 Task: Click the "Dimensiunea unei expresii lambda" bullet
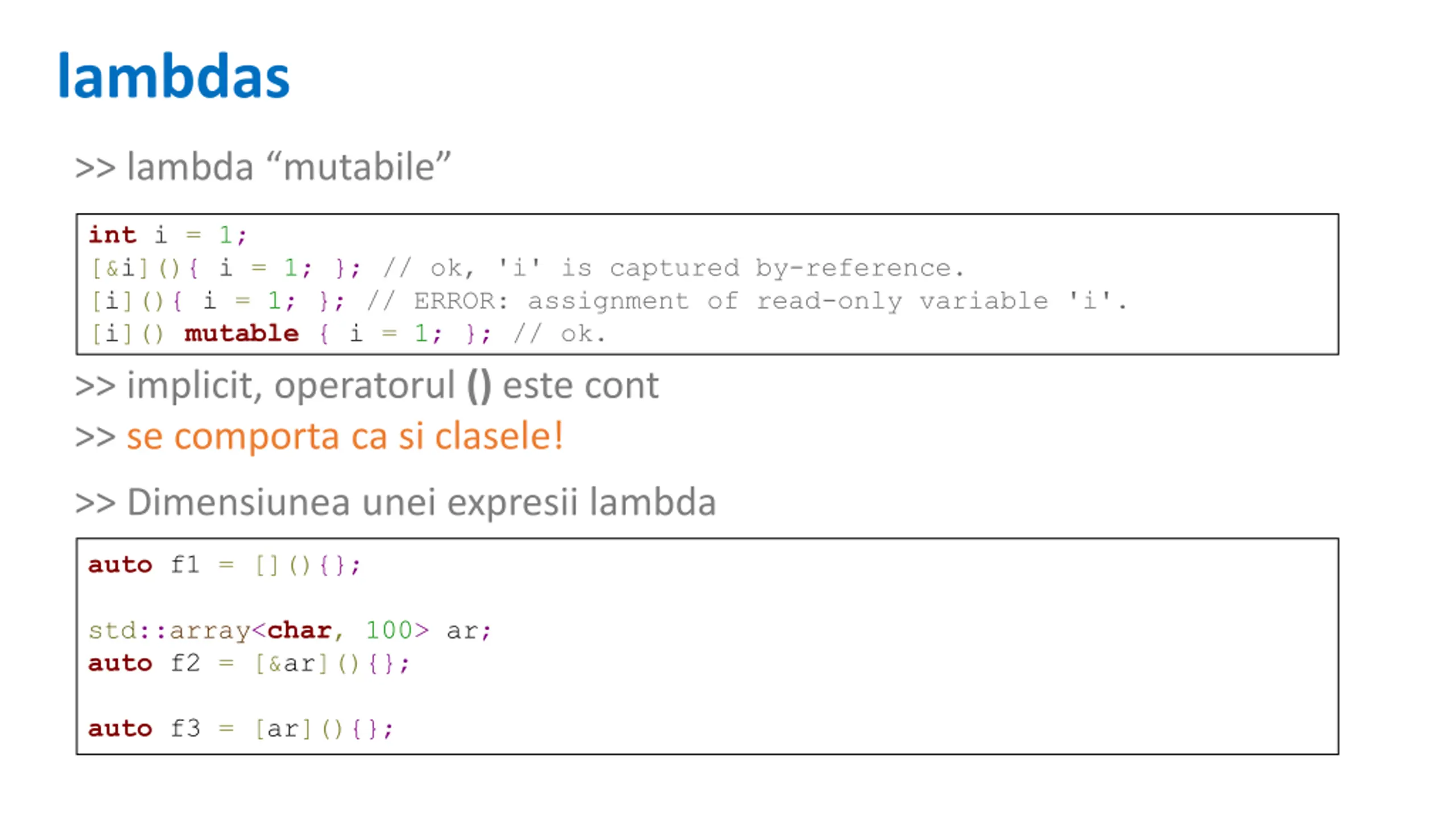[421, 502]
